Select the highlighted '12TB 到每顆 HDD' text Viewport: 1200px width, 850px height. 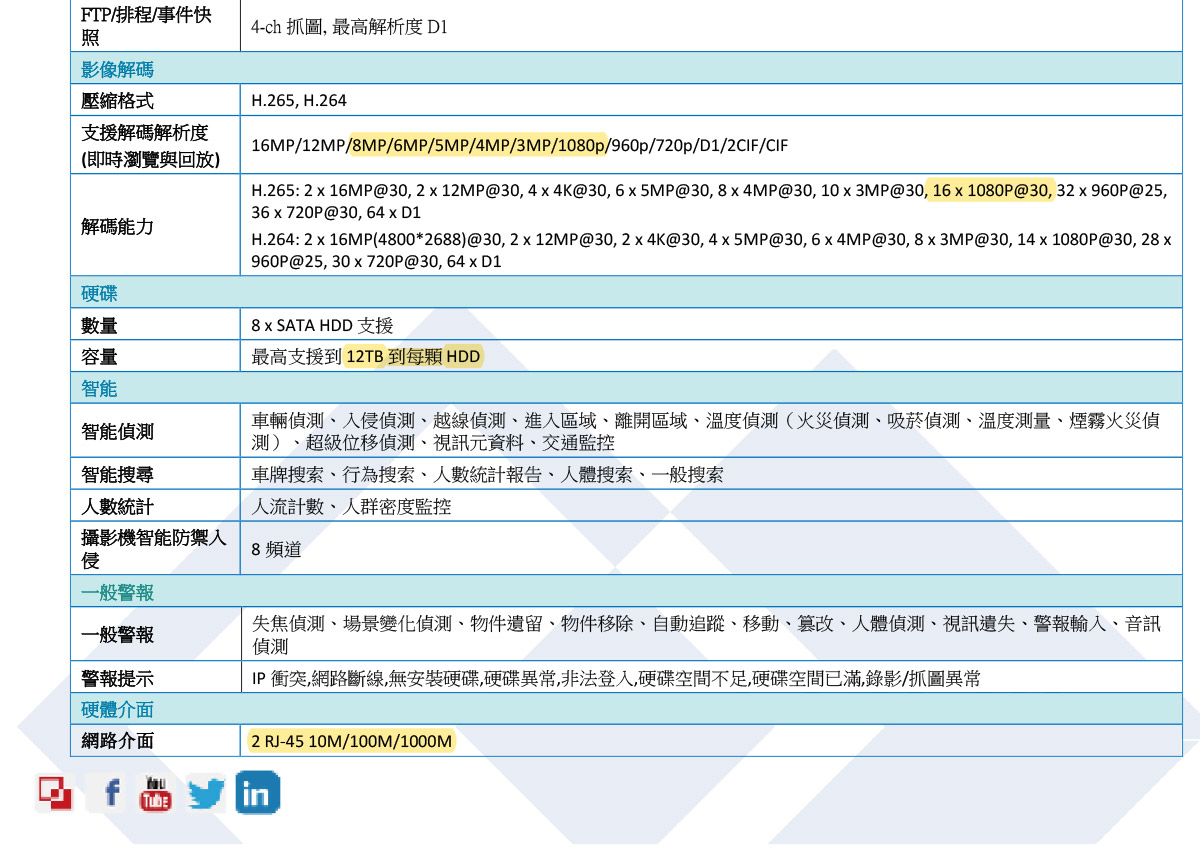tap(413, 356)
